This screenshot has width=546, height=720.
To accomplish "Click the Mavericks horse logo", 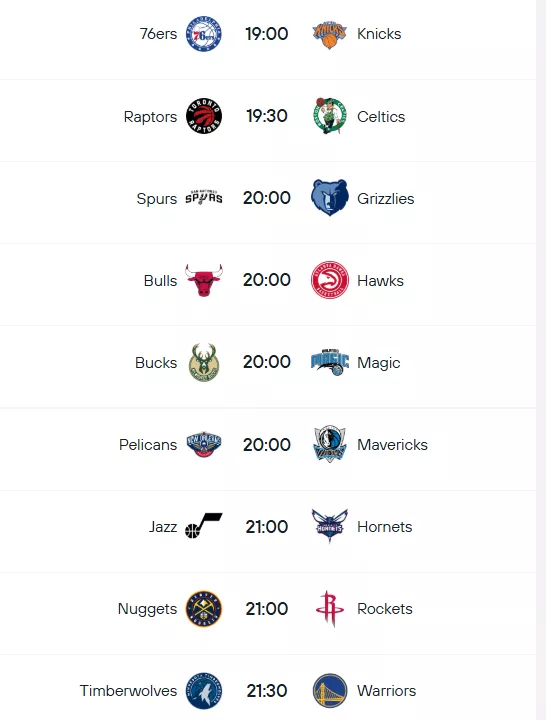I will point(329,444).
